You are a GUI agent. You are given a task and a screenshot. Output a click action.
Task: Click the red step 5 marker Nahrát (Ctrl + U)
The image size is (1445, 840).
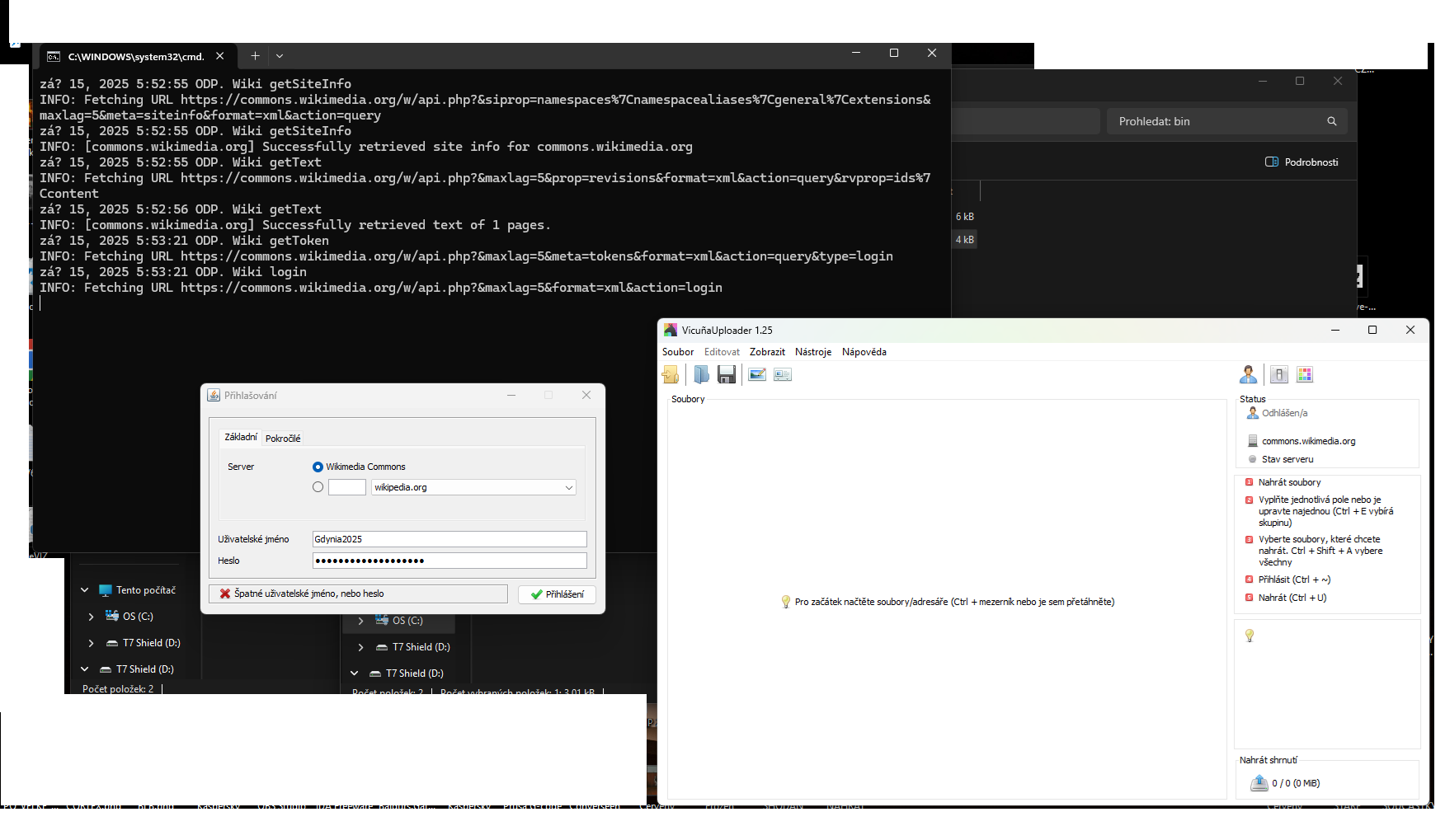(1250, 598)
